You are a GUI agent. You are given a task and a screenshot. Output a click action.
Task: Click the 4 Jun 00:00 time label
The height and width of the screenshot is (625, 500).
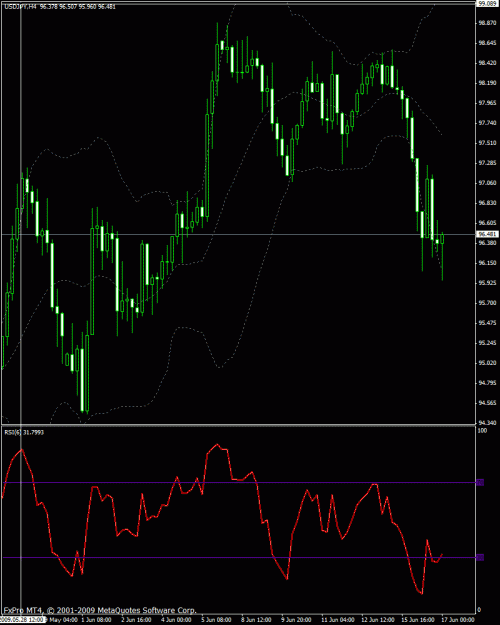point(176,620)
